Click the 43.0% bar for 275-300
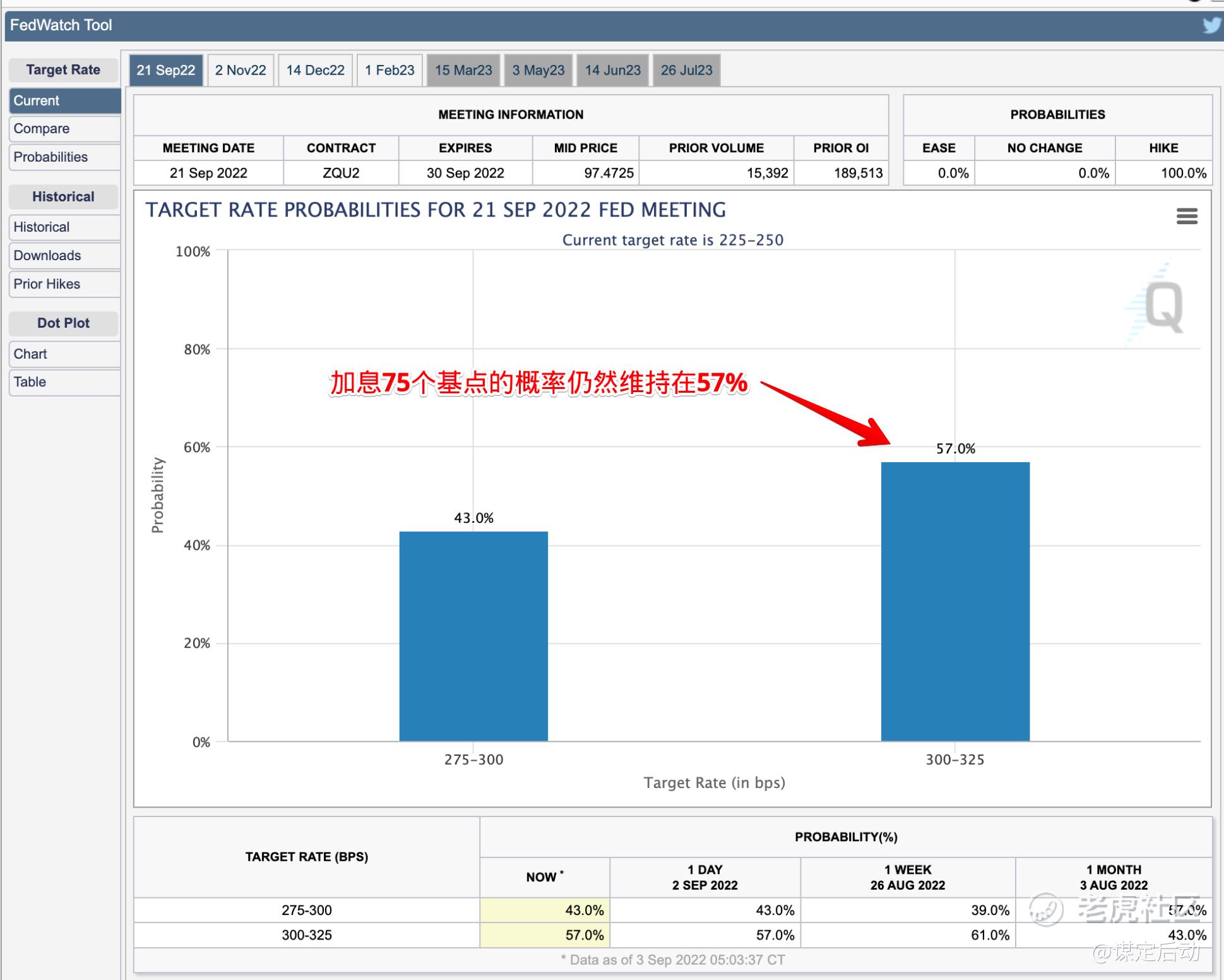 pyautogui.click(x=473, y=636)
